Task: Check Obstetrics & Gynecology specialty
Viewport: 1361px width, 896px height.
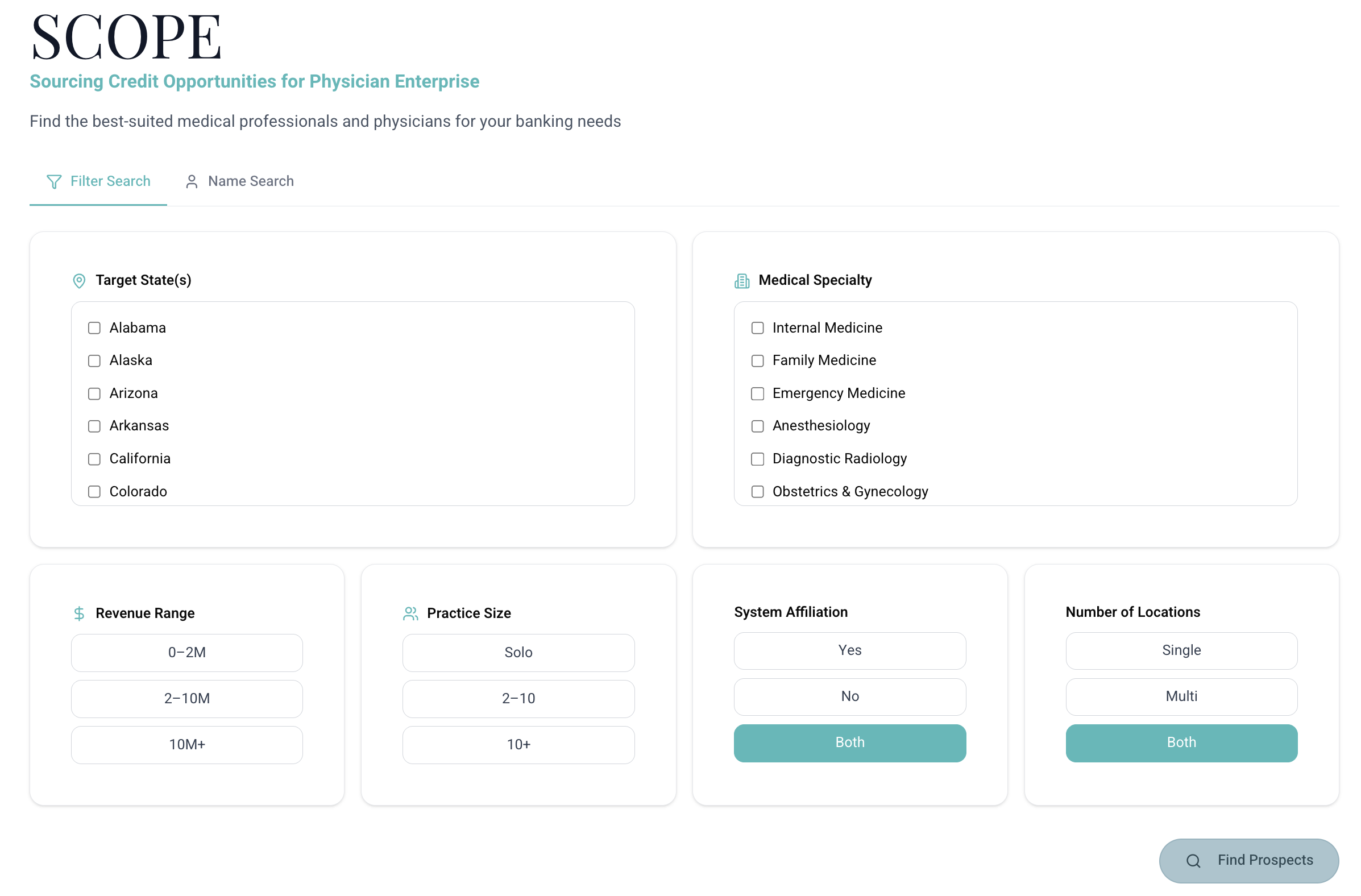Action: click(757, 491)
